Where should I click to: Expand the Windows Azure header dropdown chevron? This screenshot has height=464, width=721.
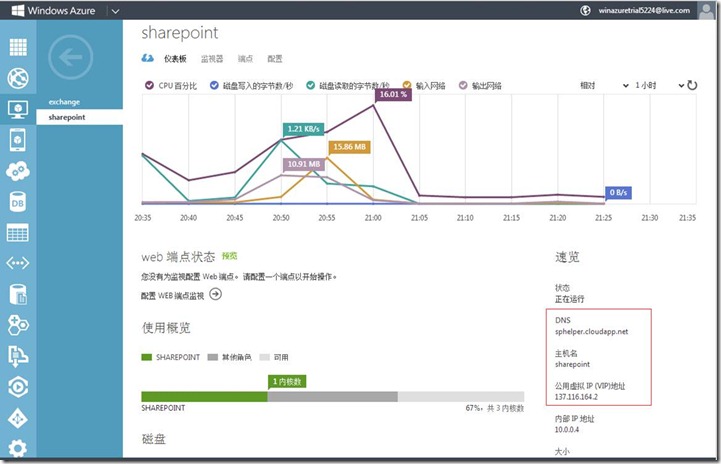115,11
